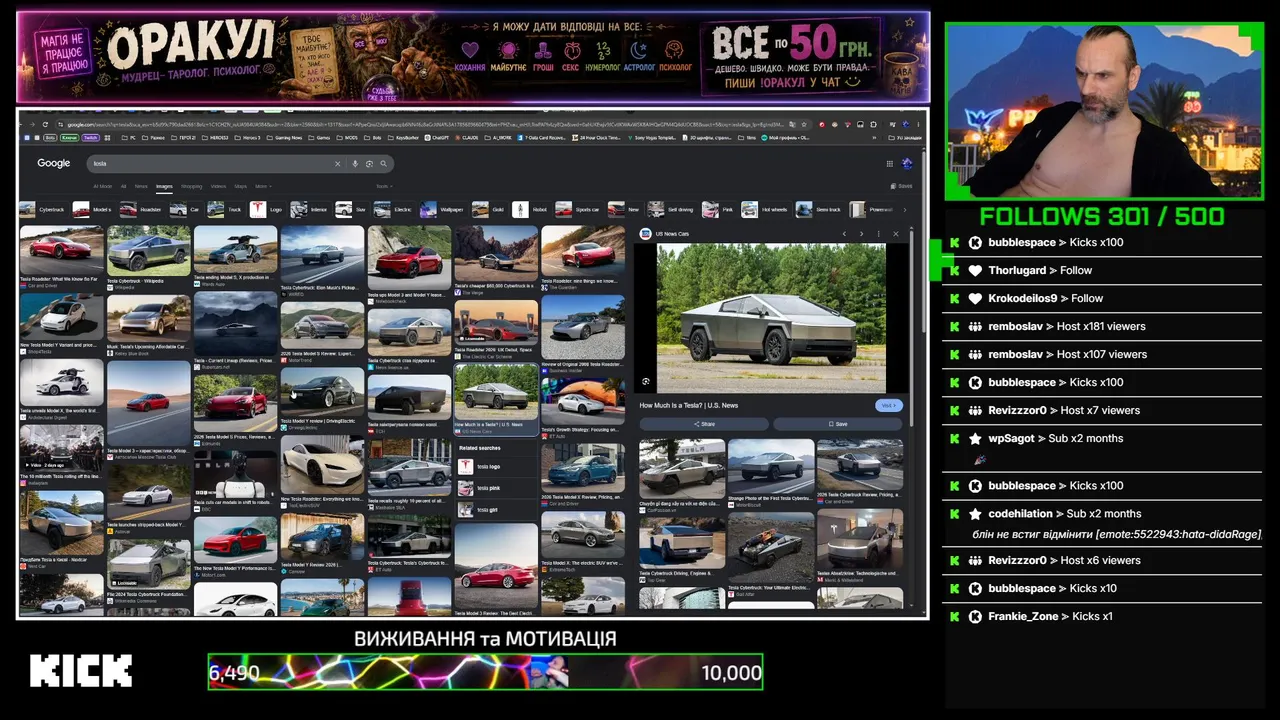
Task: Switch to the All results tab
Action: (x=124, y=186)
